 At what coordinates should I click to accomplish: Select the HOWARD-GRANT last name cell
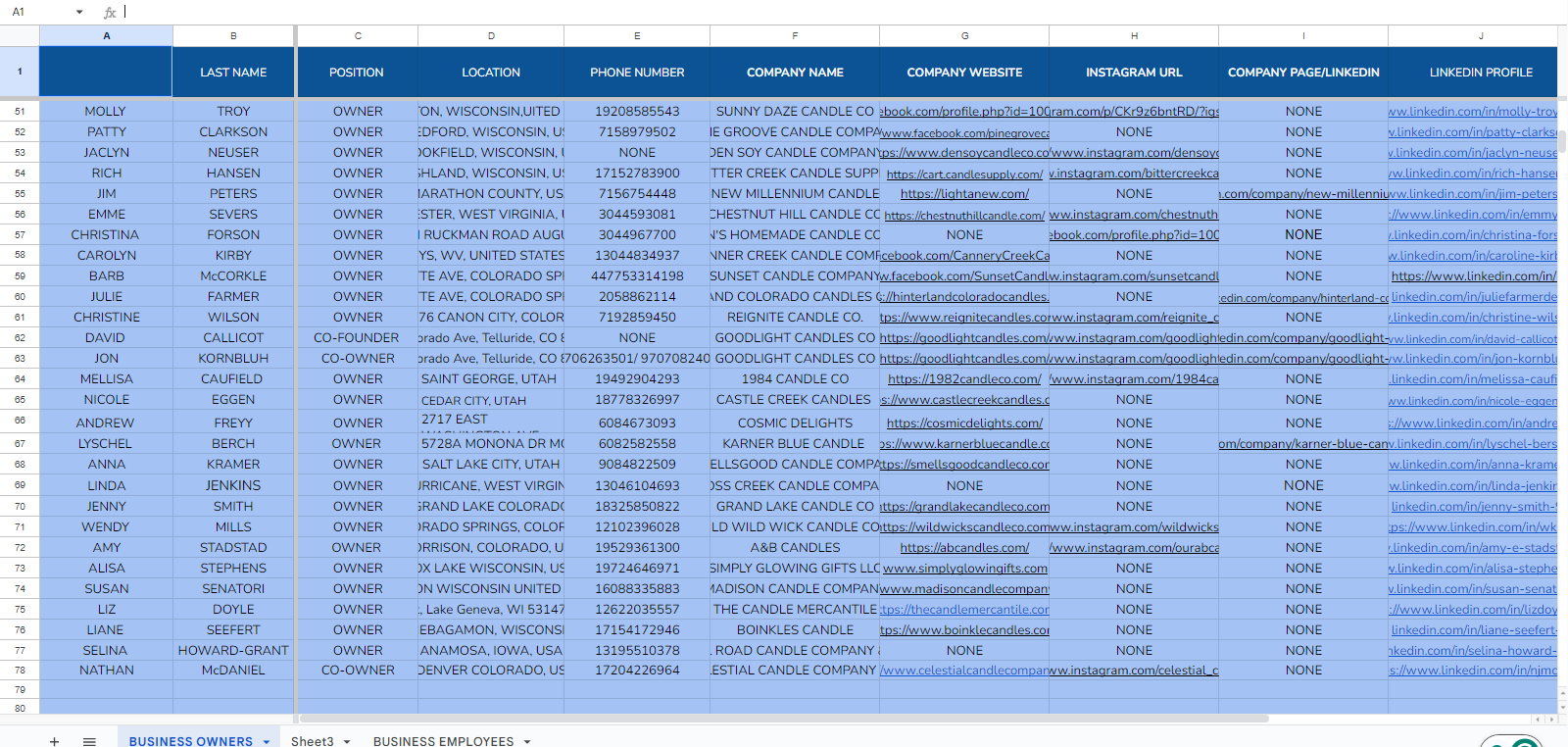(x=233, y=651)
